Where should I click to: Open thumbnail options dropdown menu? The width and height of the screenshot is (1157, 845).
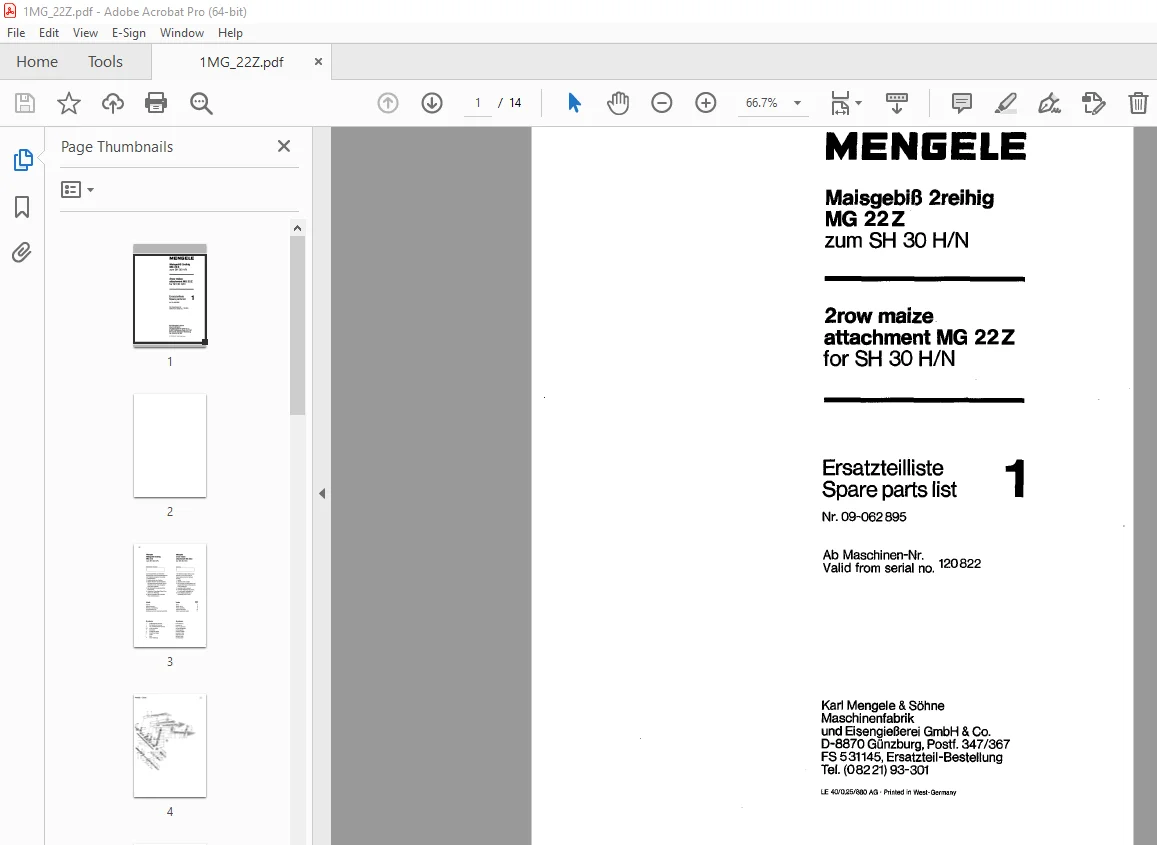pyautogui.click(x=77, y=190)
